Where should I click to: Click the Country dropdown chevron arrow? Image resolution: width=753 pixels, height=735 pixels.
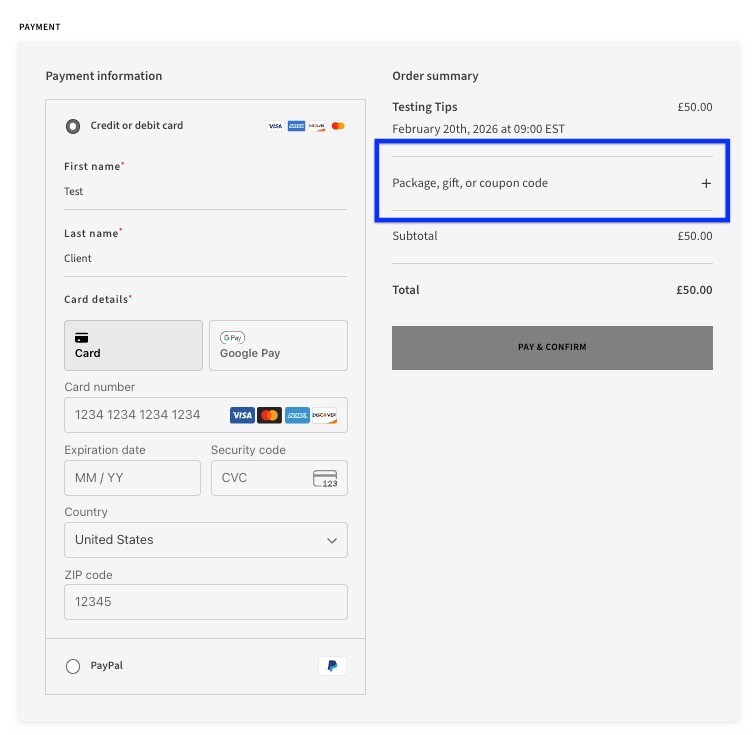pos(332,540)
